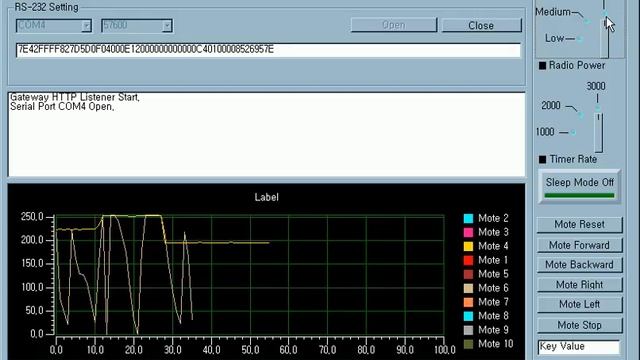Image resolution: width=640 pixels, height=360 pixels.
Task: Click the disabled Open button
Action: click(x=393, y=25)
